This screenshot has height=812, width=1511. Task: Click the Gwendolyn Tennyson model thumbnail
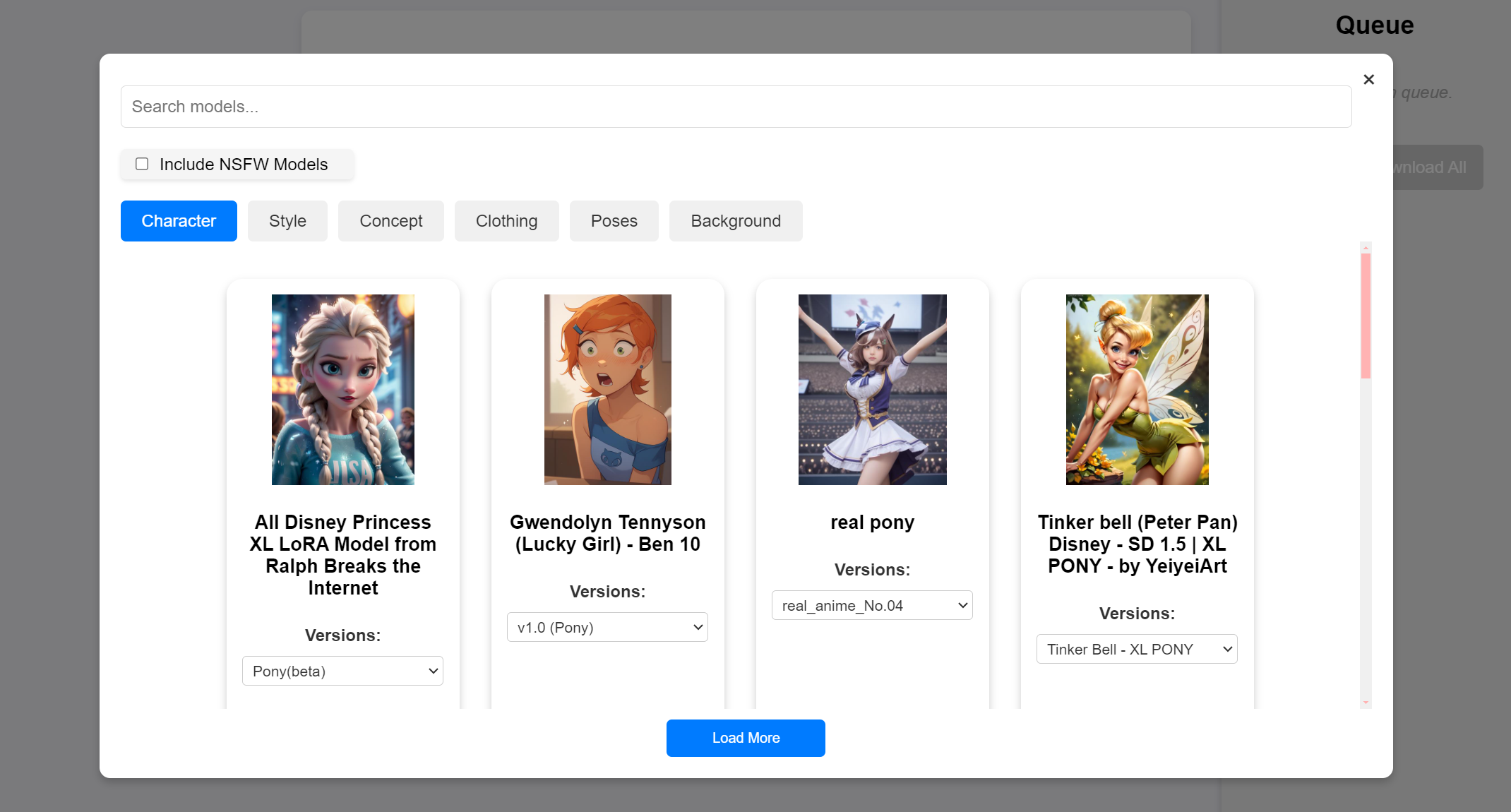pos(607,389)
